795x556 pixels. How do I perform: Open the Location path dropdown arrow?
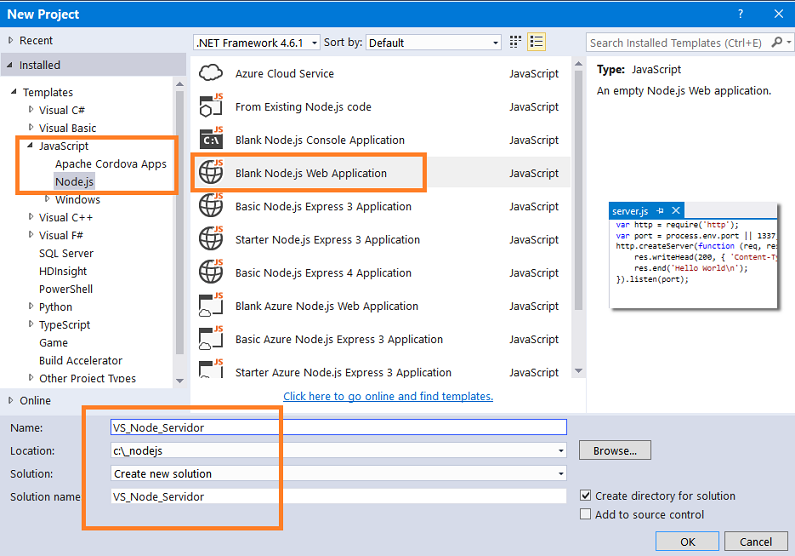(x=561, y=451)
